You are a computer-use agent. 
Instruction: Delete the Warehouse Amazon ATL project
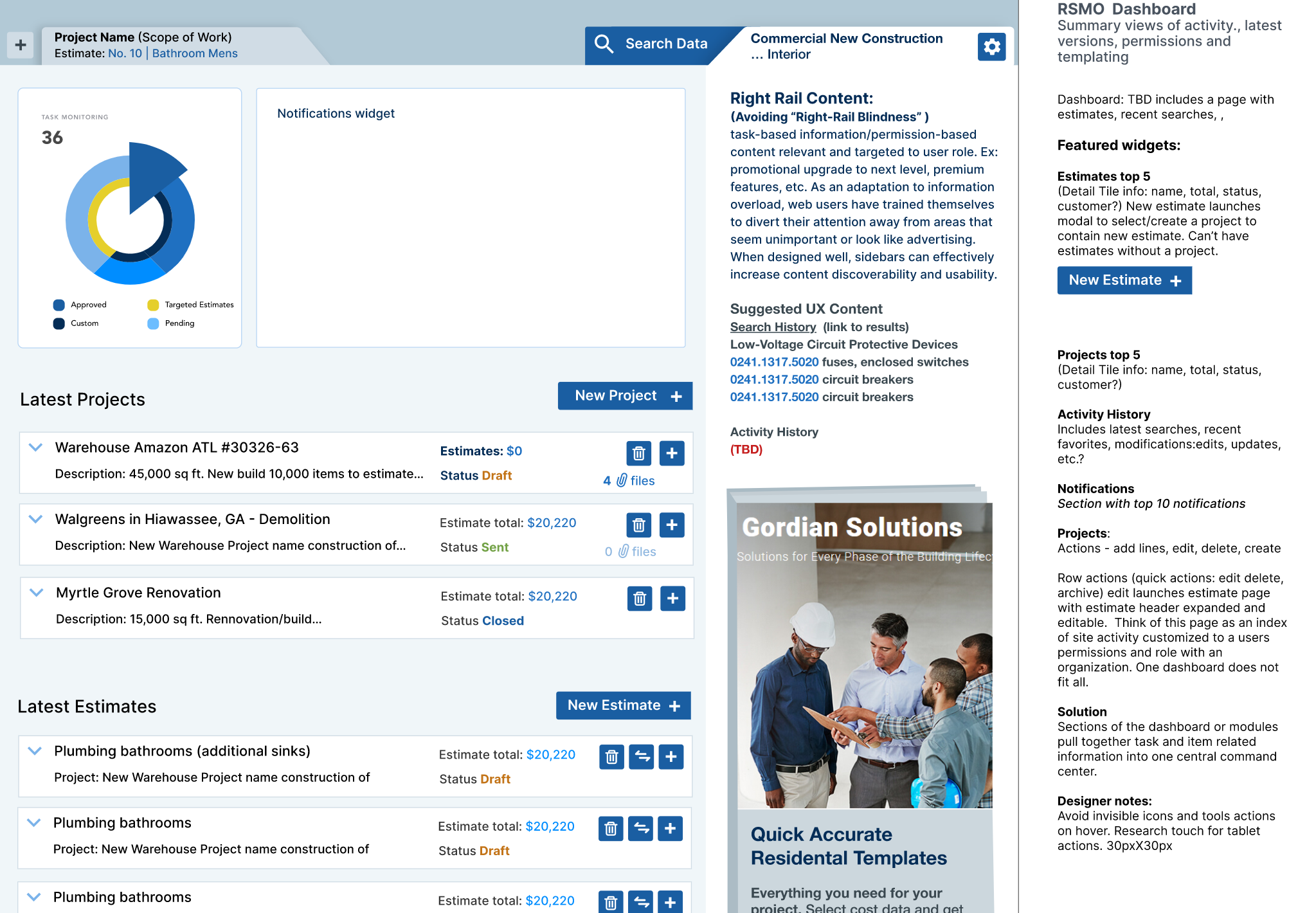click(x=638, y=453)
